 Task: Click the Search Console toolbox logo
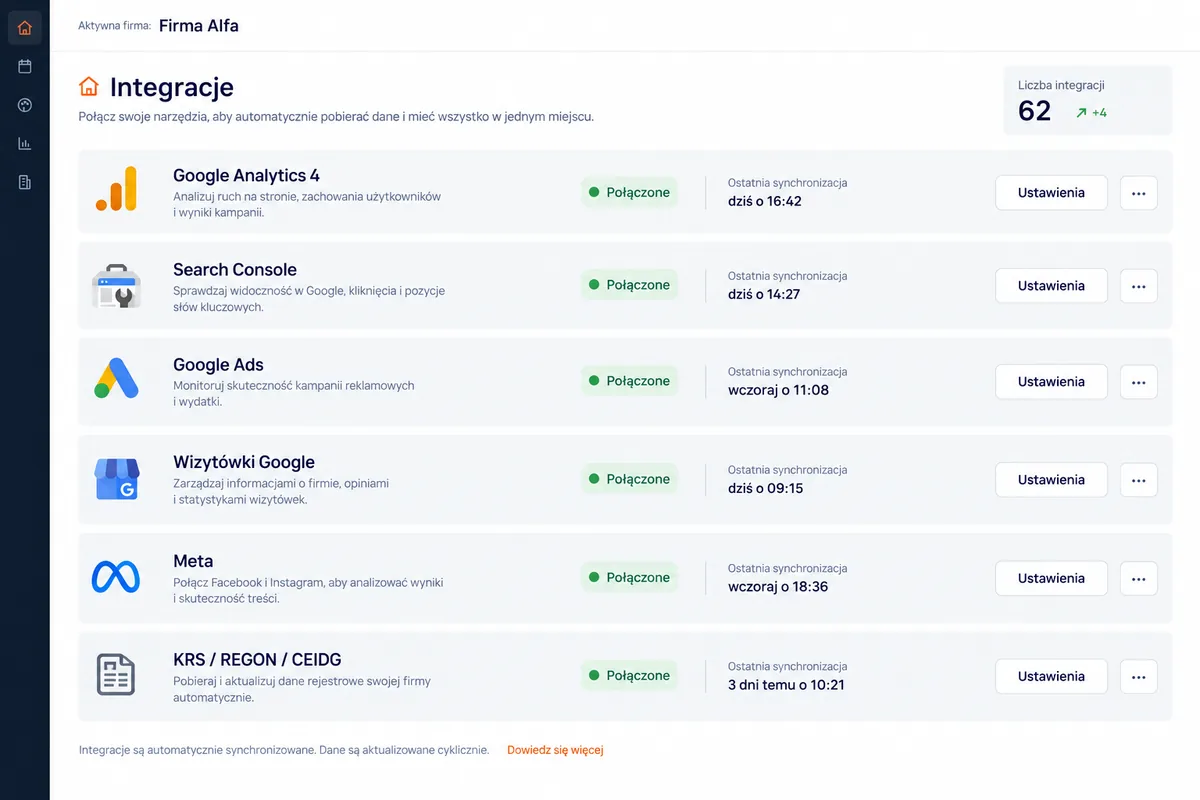[x=117, y=286]
